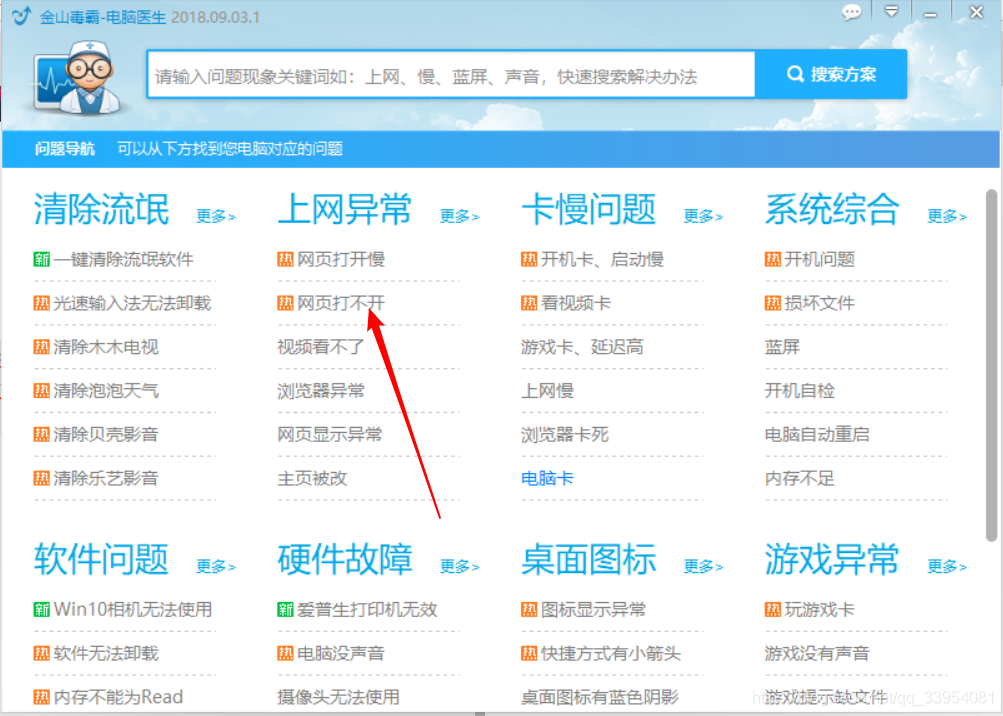This screenshot has width=1003, height=716.
Task: Click 清除乐艺影音
Action: click(x=106, y=479)
